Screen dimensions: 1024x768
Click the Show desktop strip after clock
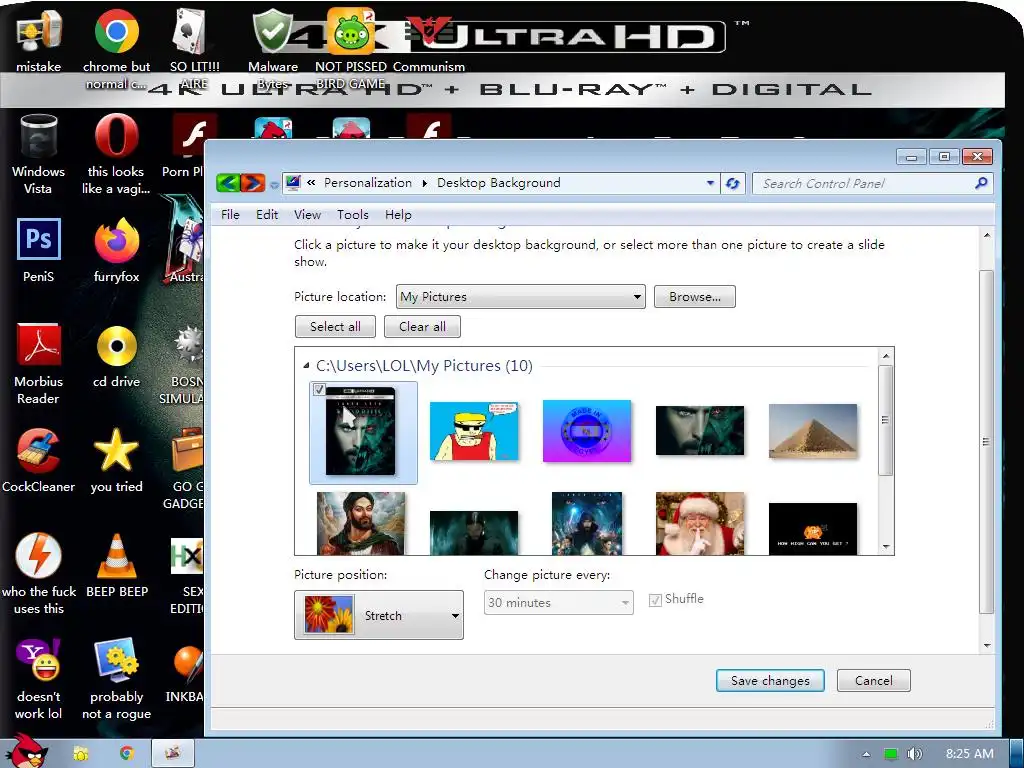pos(1017,754)
